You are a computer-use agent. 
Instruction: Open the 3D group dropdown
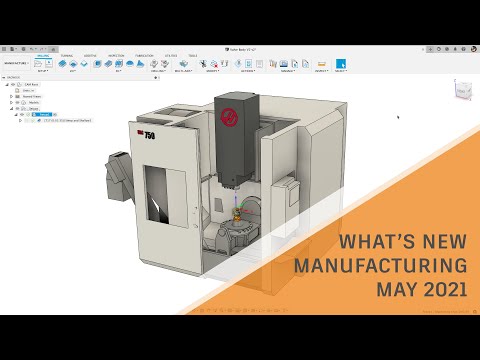119,71
